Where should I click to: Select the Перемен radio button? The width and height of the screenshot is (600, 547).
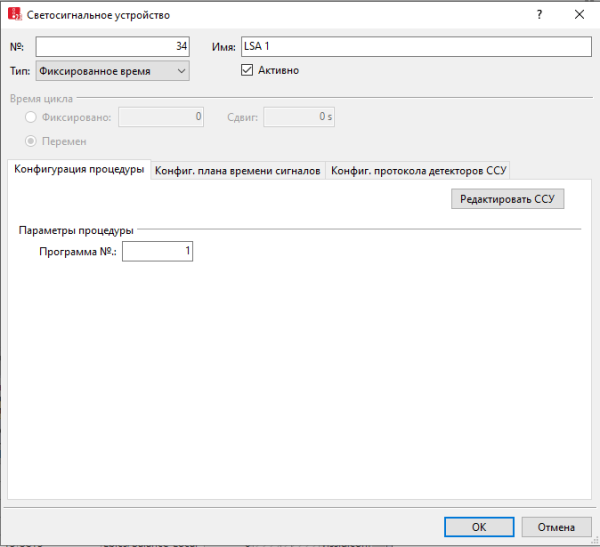tap(31, 141)
